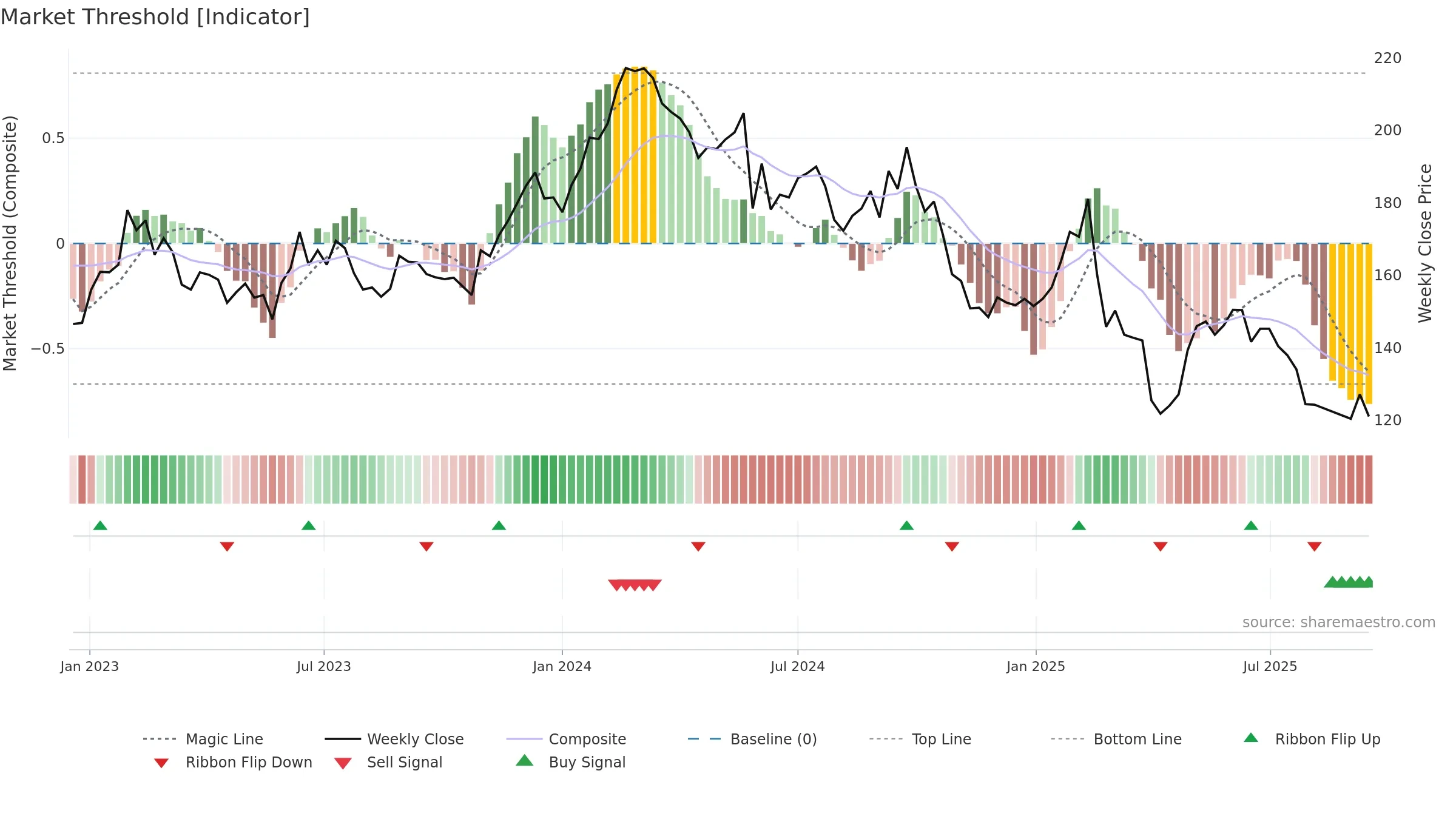Click the Jul 2025 x-axis label
The height and width of the screenshot is (819, 1456).
tap(1270, 666)
